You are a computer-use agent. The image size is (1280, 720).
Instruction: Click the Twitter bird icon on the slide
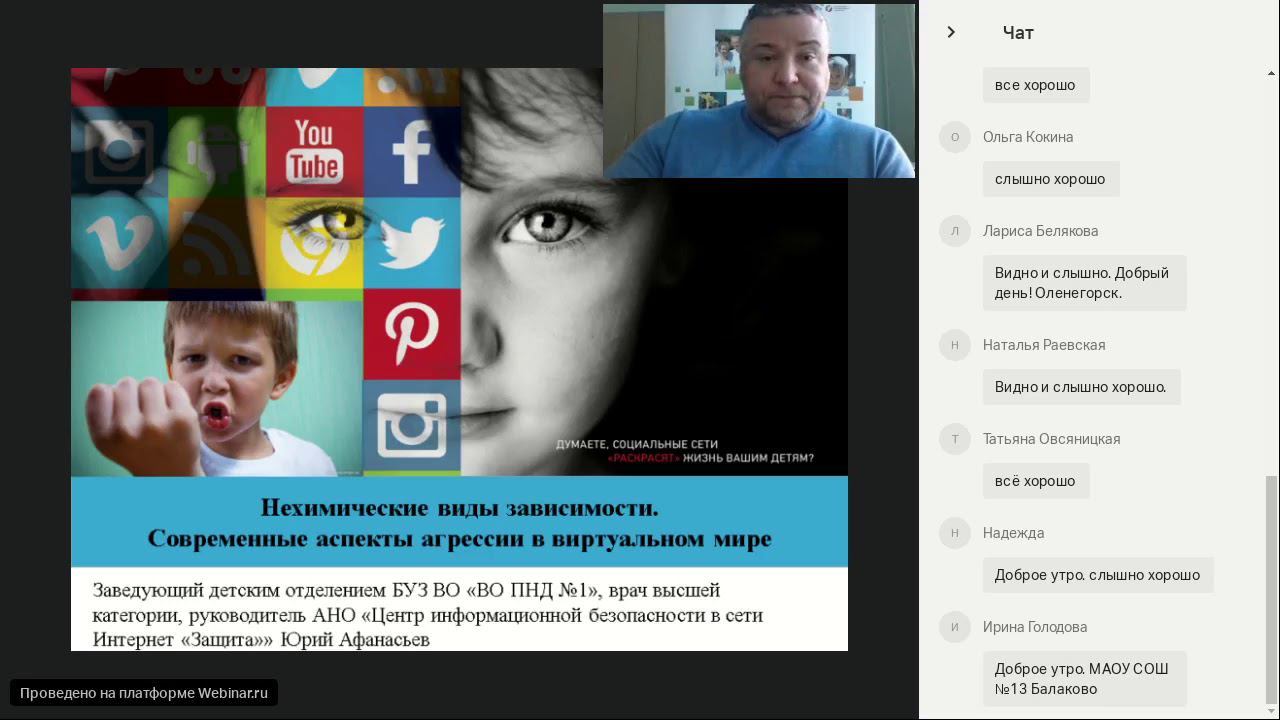point(412,243)
